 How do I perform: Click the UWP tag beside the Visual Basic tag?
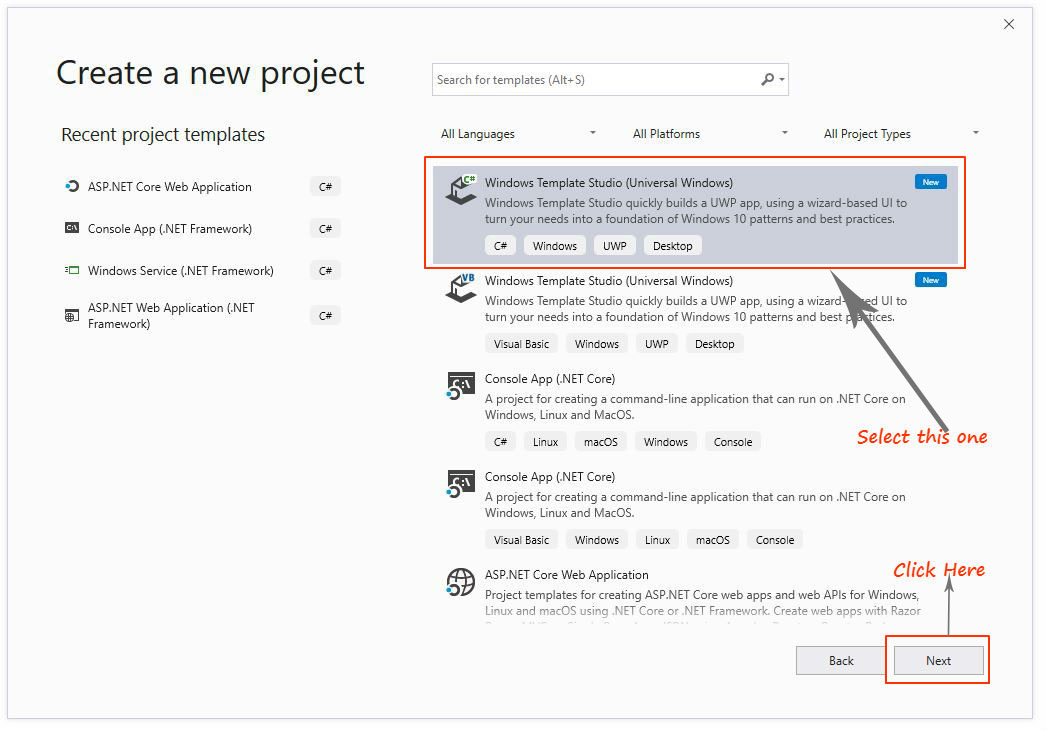[656, 344]
